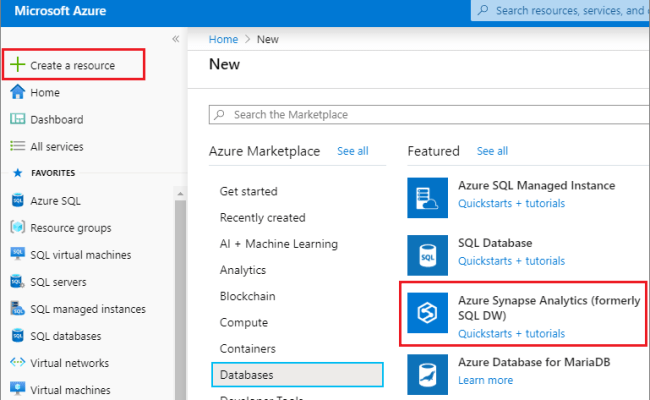Click the Azure Database for MariaDB title
The height and width of the screenshot is (400, 650).
coord(534,362)
